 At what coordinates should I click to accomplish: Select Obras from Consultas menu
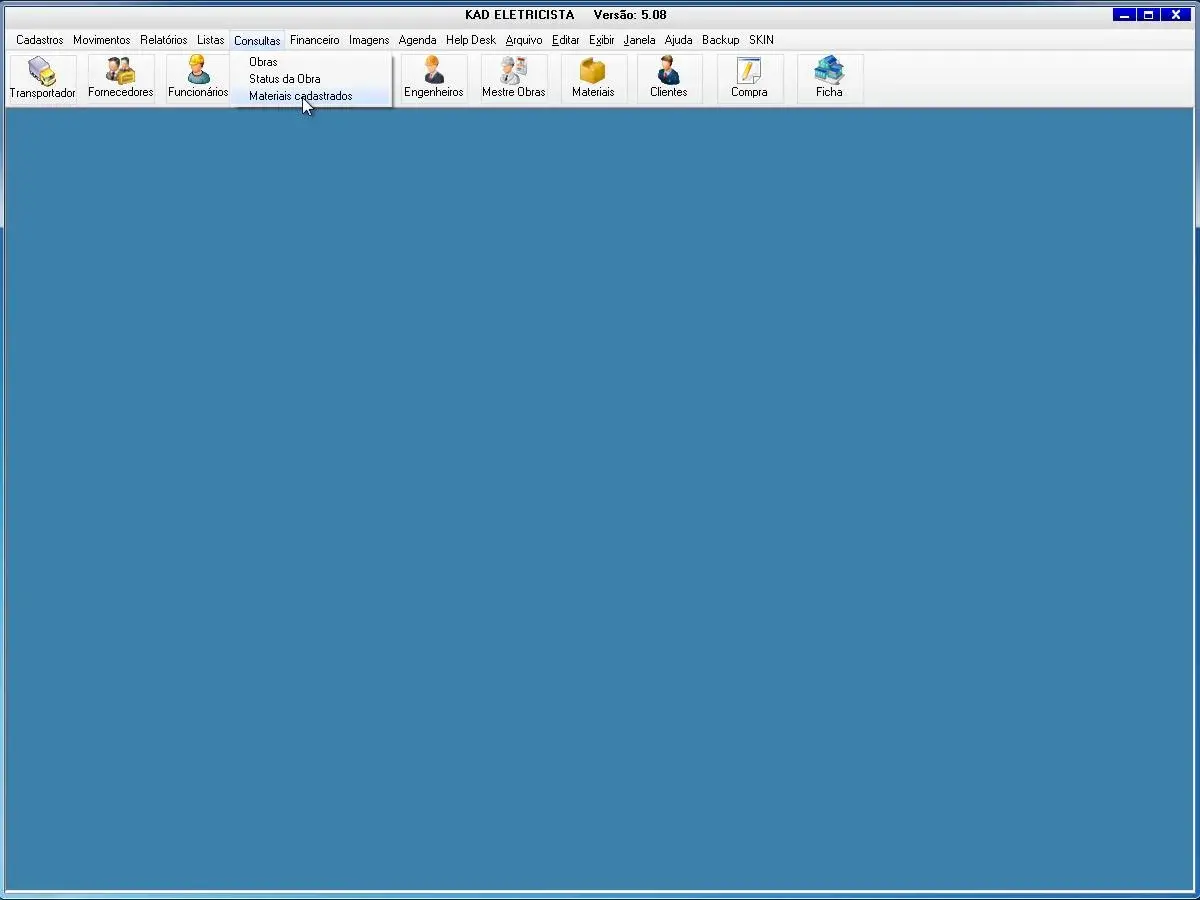(x=263, y=62)
